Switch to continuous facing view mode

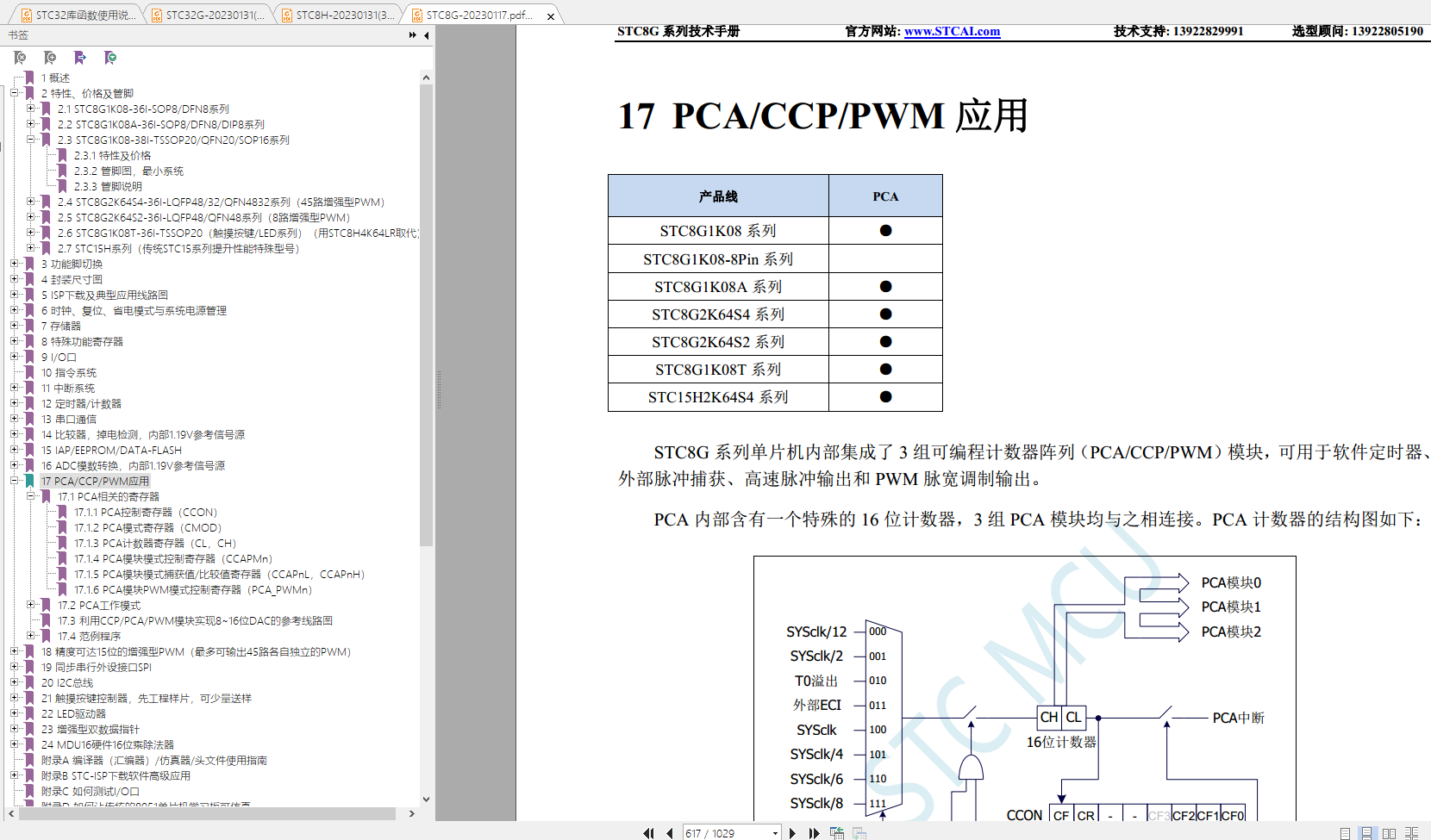(1411, 833)
